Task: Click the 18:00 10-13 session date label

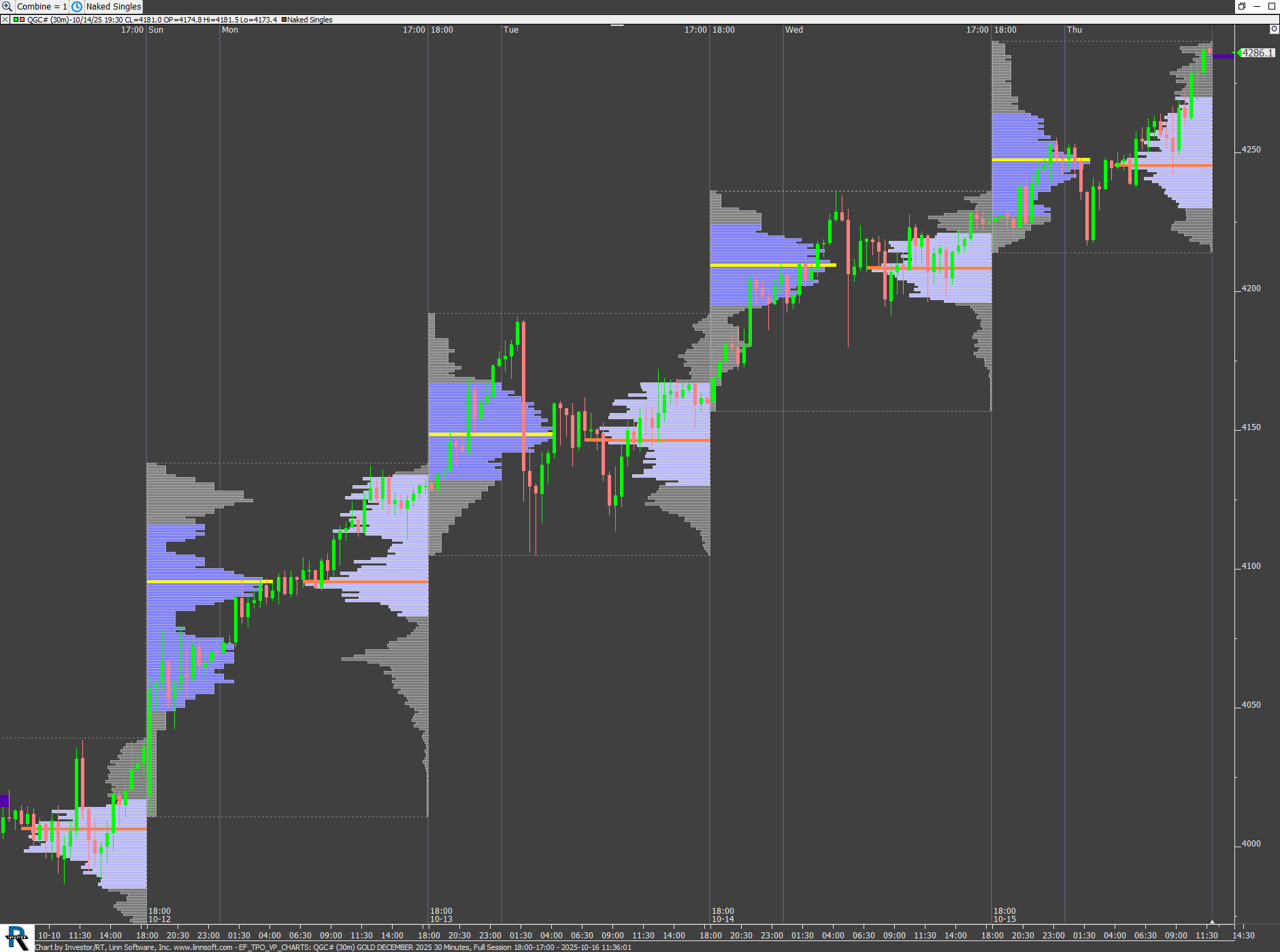Action: pyautogui.click(x=441, y=915)
